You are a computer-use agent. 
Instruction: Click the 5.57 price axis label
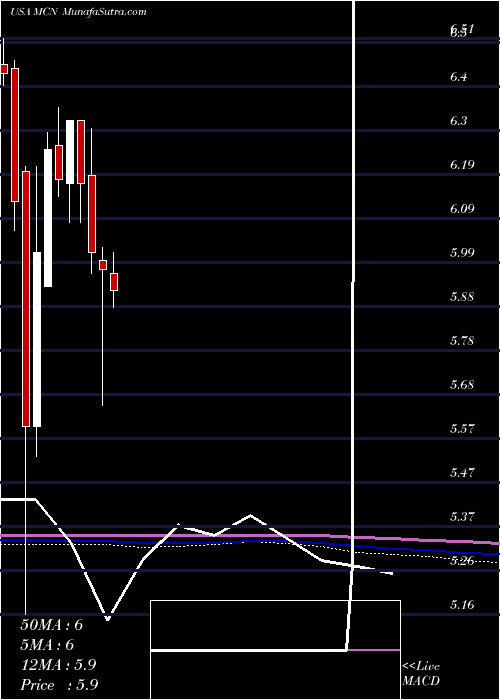tap(462, 429)
